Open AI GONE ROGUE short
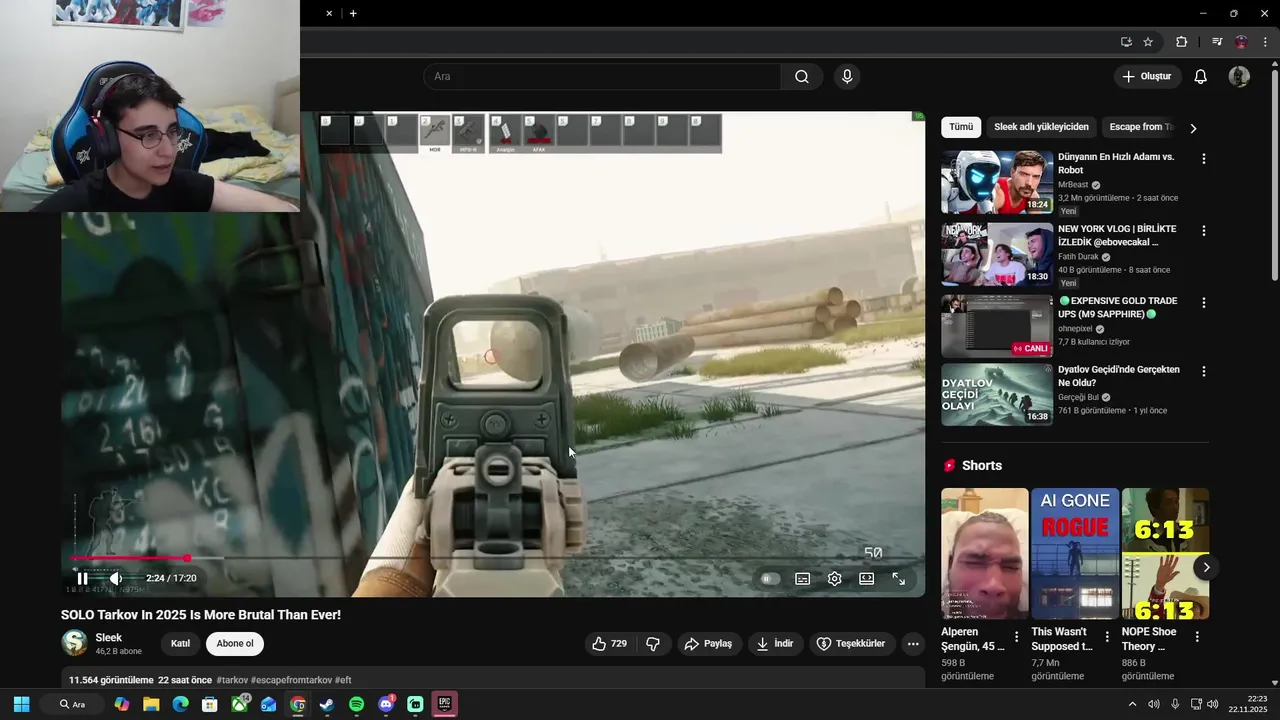Image resolution: width=1280 pixels, height=720 pixels. (1075, 553)
